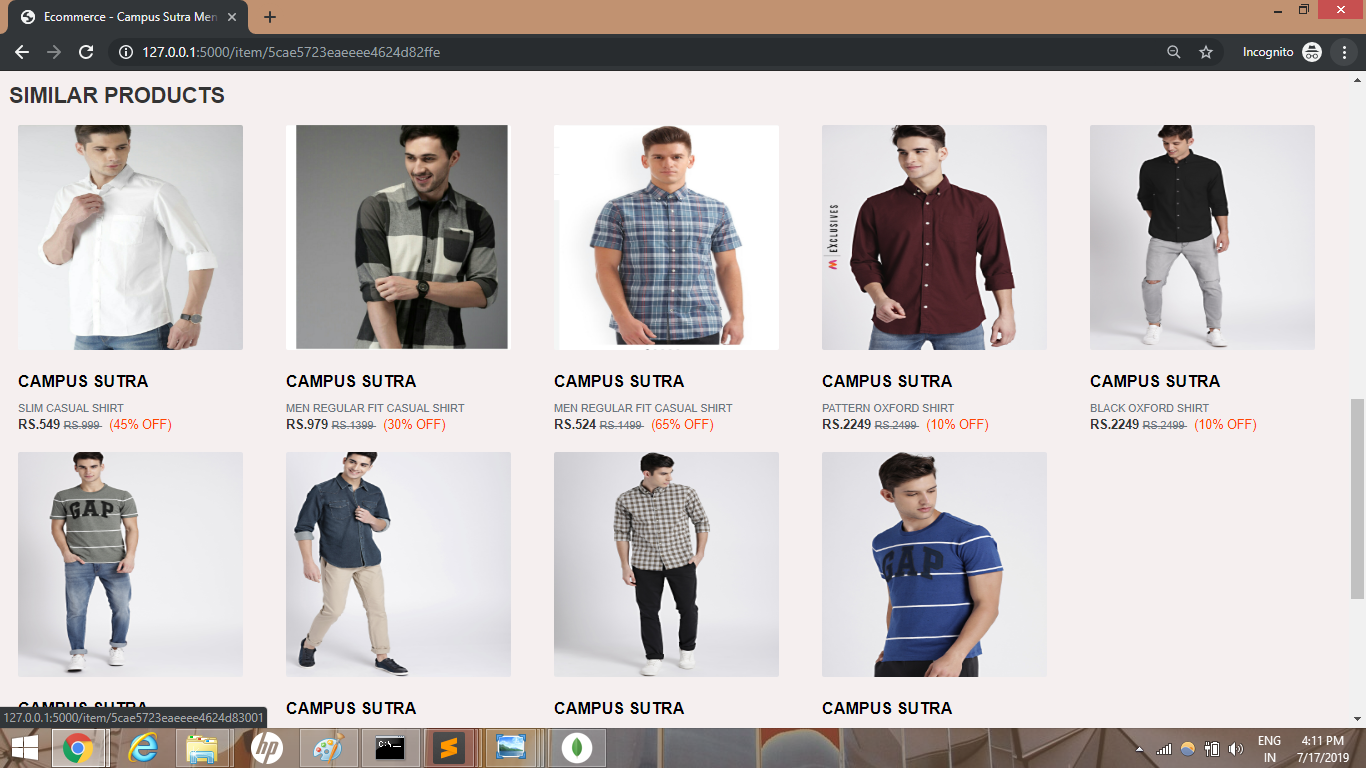View site information icon in address bar
This screenshot has width=1366, height=768.
click(126, 52)
